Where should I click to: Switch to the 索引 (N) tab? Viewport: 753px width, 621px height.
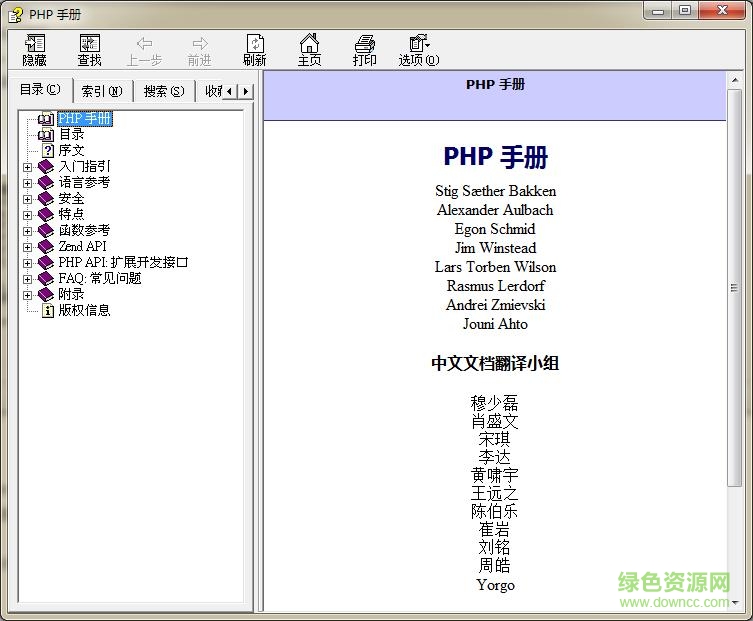point(102,91)
